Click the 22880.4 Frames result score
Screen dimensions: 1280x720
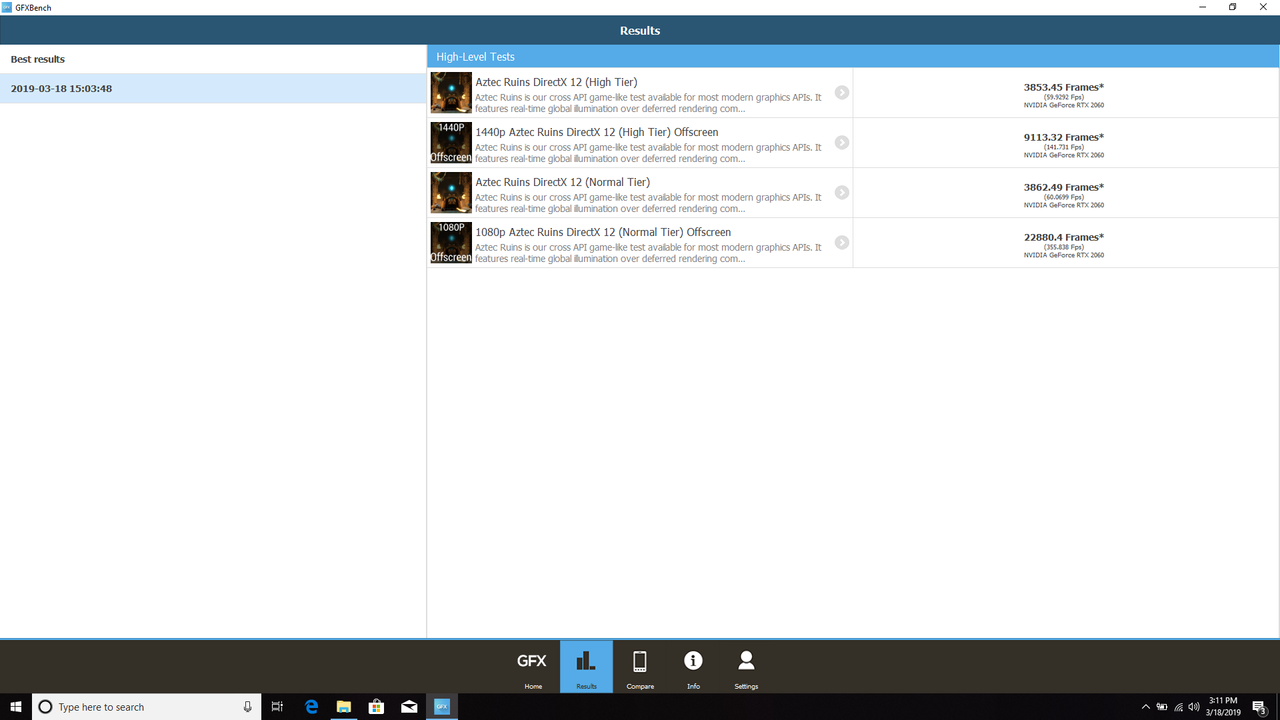point(1064,237)
